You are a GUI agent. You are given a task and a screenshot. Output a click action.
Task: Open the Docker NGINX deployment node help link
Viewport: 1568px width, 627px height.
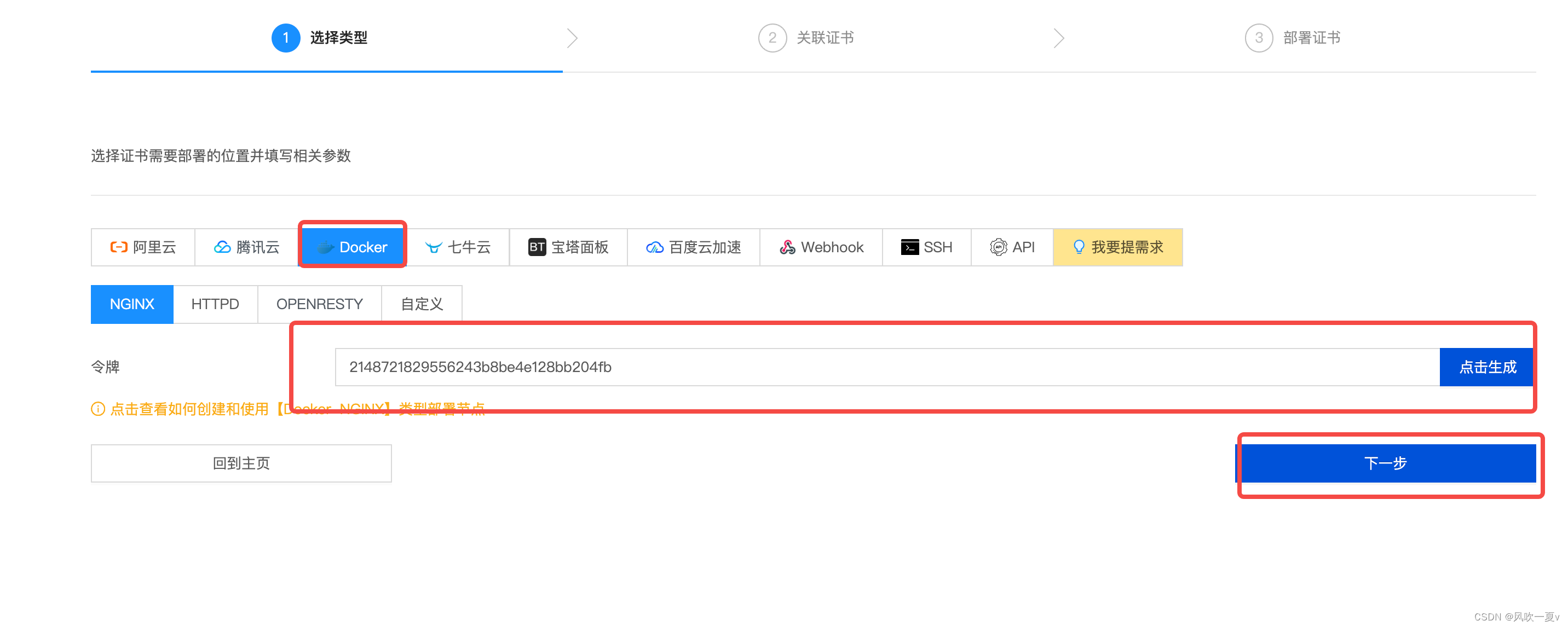[298, 409]
